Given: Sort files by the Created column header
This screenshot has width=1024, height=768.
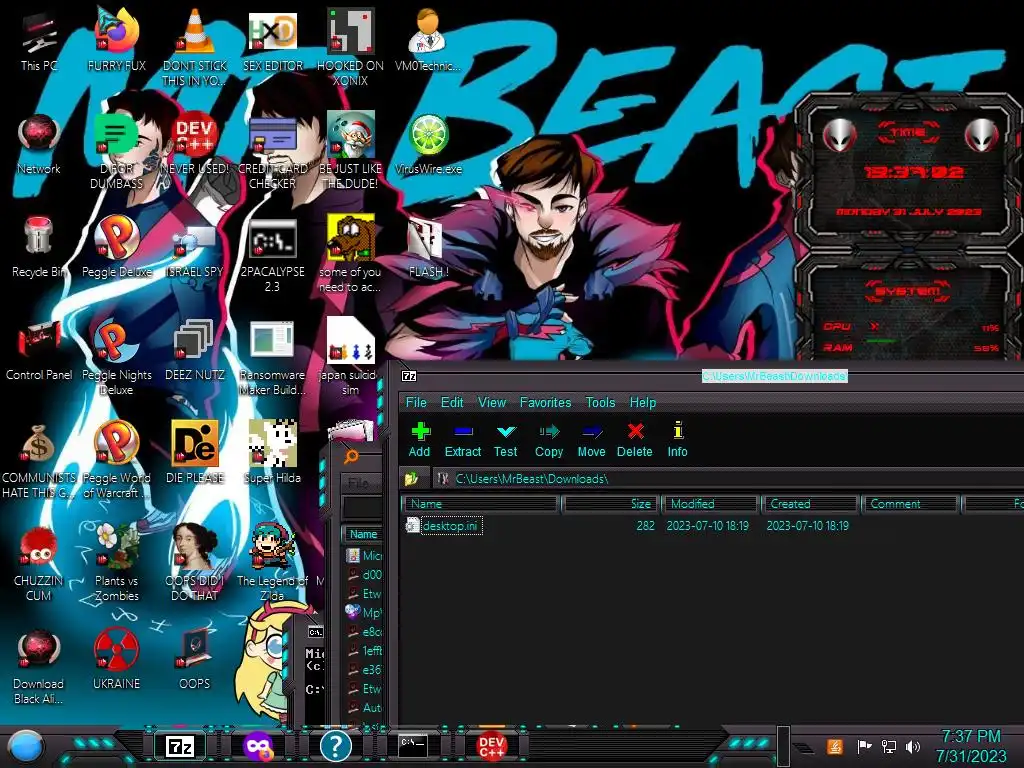Looking at the screenshot, I should coord(810,504).
